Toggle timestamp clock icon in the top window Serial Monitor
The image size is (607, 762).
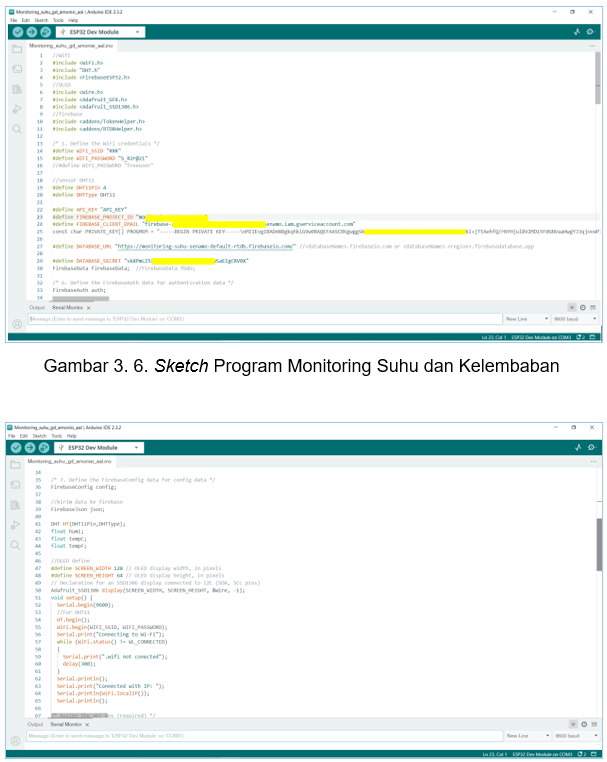coord(583,307)
